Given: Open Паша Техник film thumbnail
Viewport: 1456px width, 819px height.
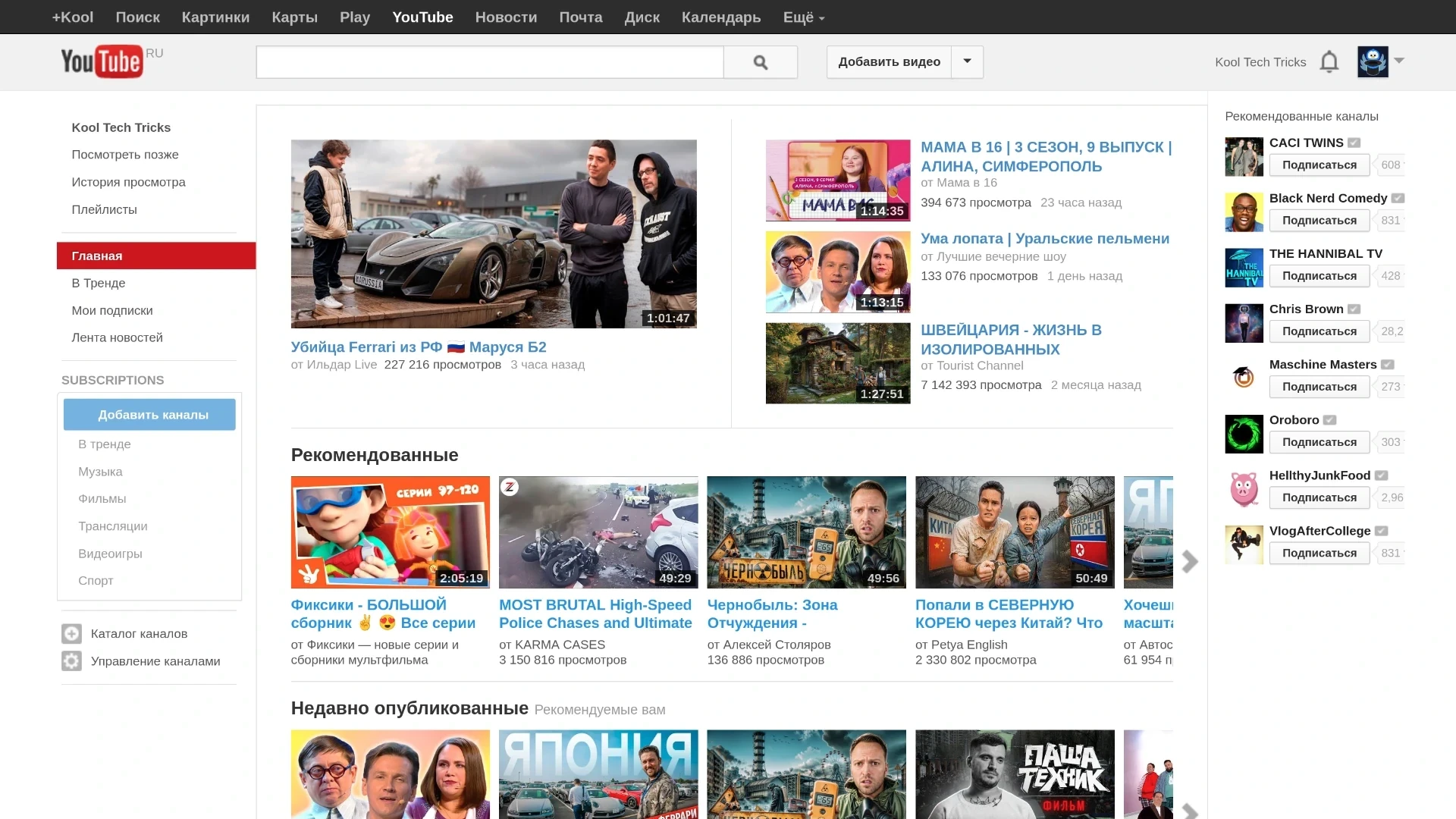Looking at the screenshot, I should tap(1015, 774).
